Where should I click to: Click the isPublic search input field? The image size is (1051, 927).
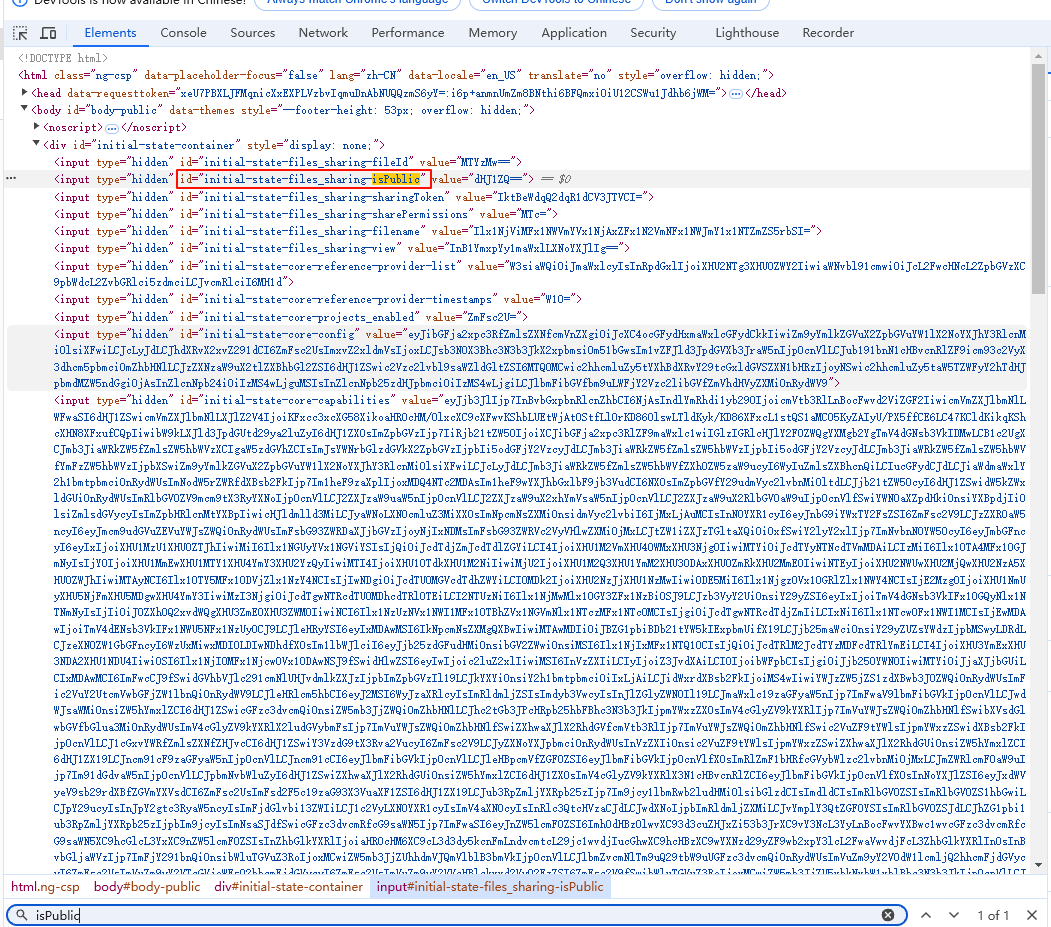tap(456, 915)
